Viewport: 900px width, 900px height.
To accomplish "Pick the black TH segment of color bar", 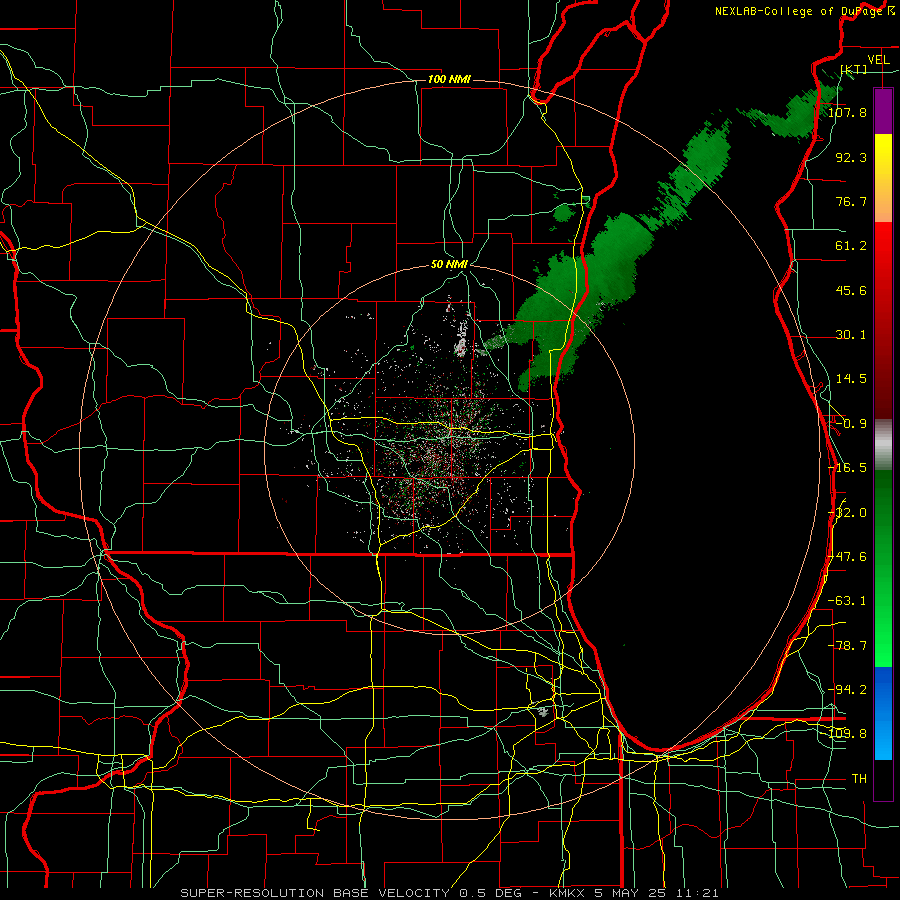I will click(x=883, y=779).
